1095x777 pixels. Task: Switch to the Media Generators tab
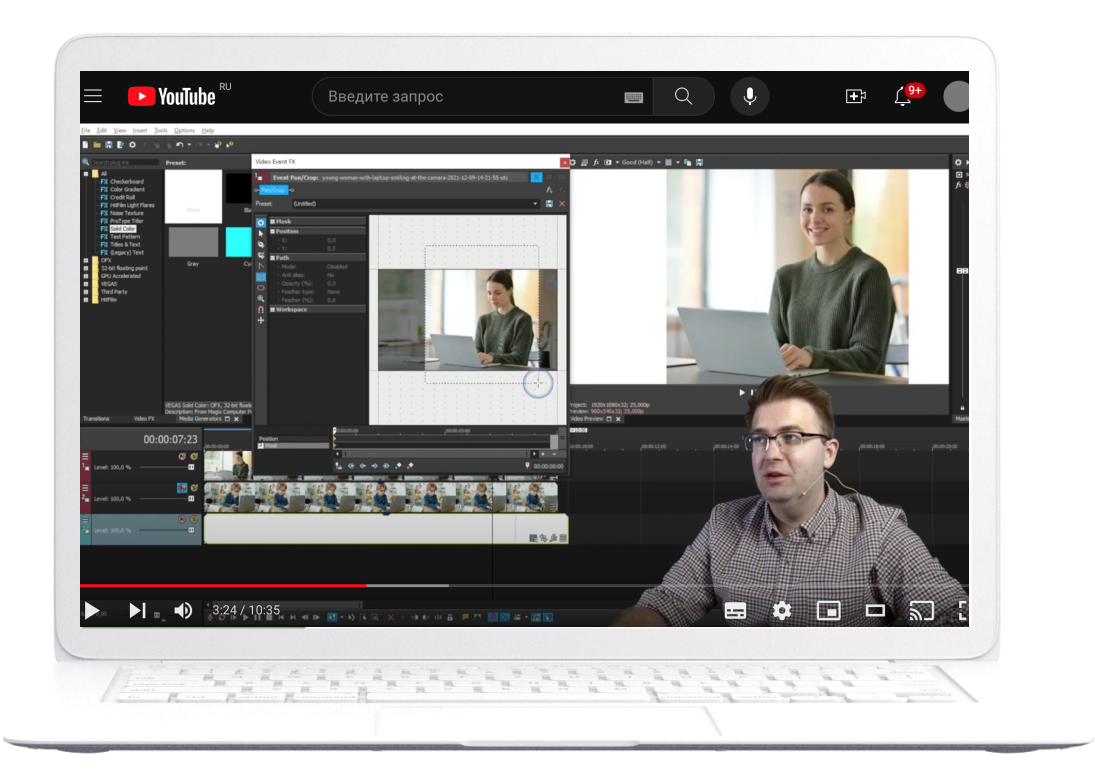[x=200, y=419]
